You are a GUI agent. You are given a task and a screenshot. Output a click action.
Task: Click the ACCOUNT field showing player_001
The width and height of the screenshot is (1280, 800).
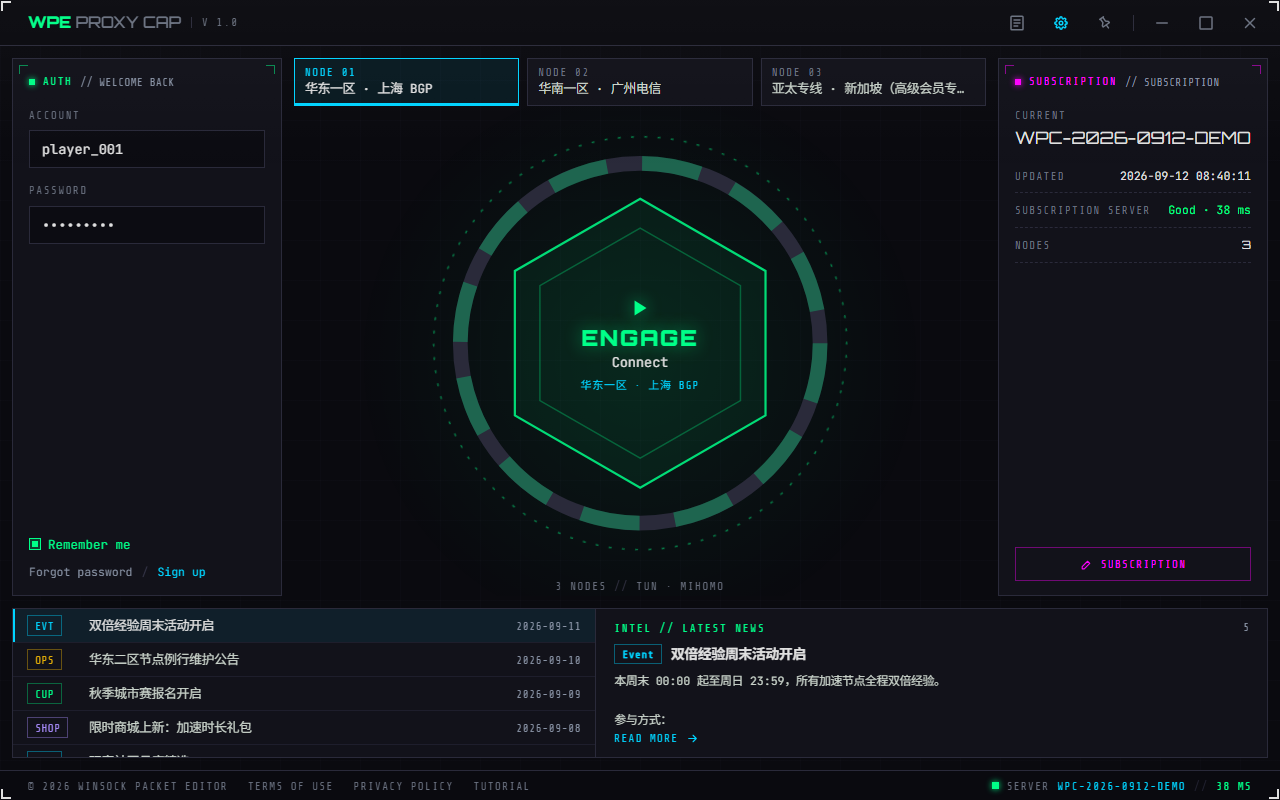coord(147,149)
